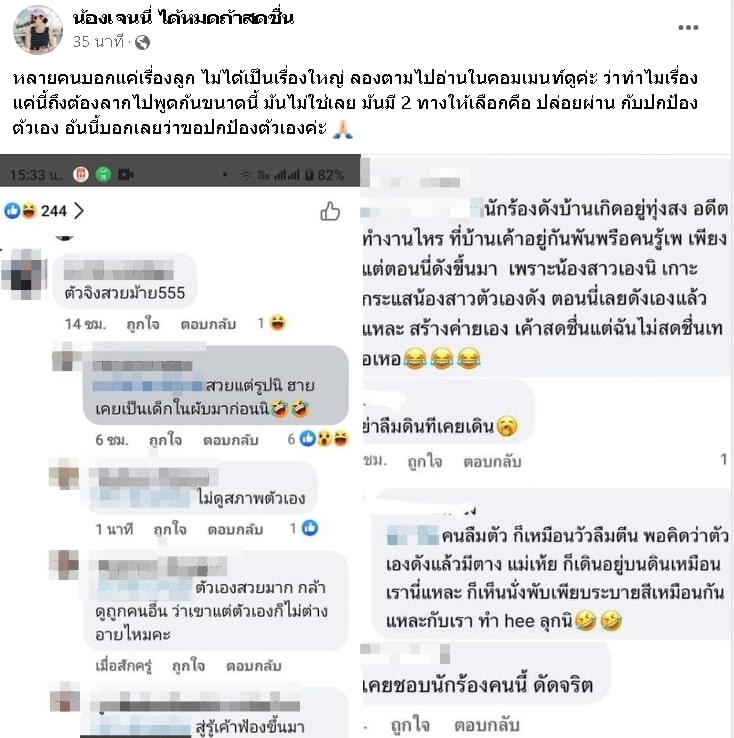Click ตอบกลับ under เคยชอบนักร้องคนนี้ comment
The height and width of the screenshot is (738, 734).
(x=487, y=725)
